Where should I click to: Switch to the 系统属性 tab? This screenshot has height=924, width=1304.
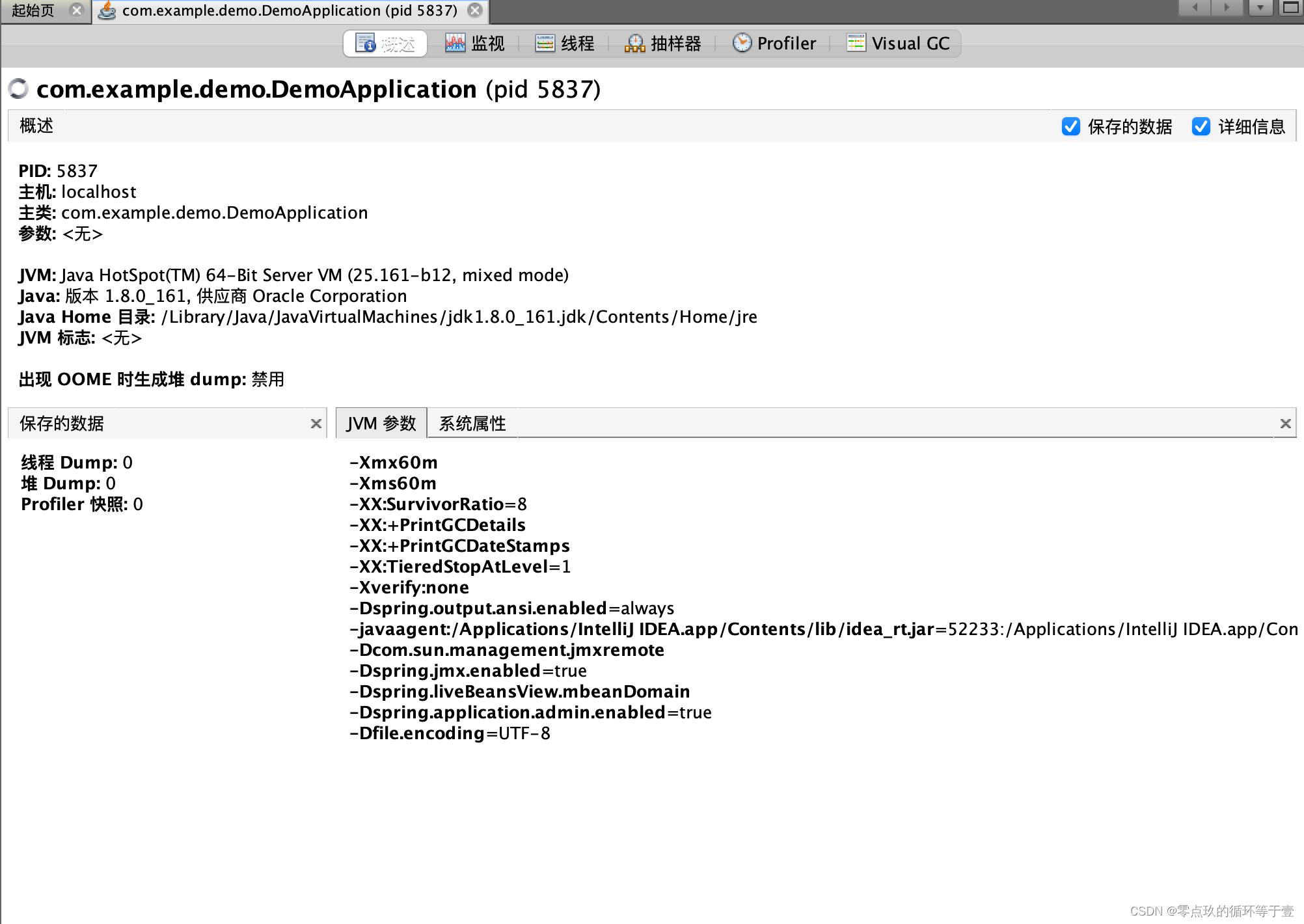coord(472,423)
